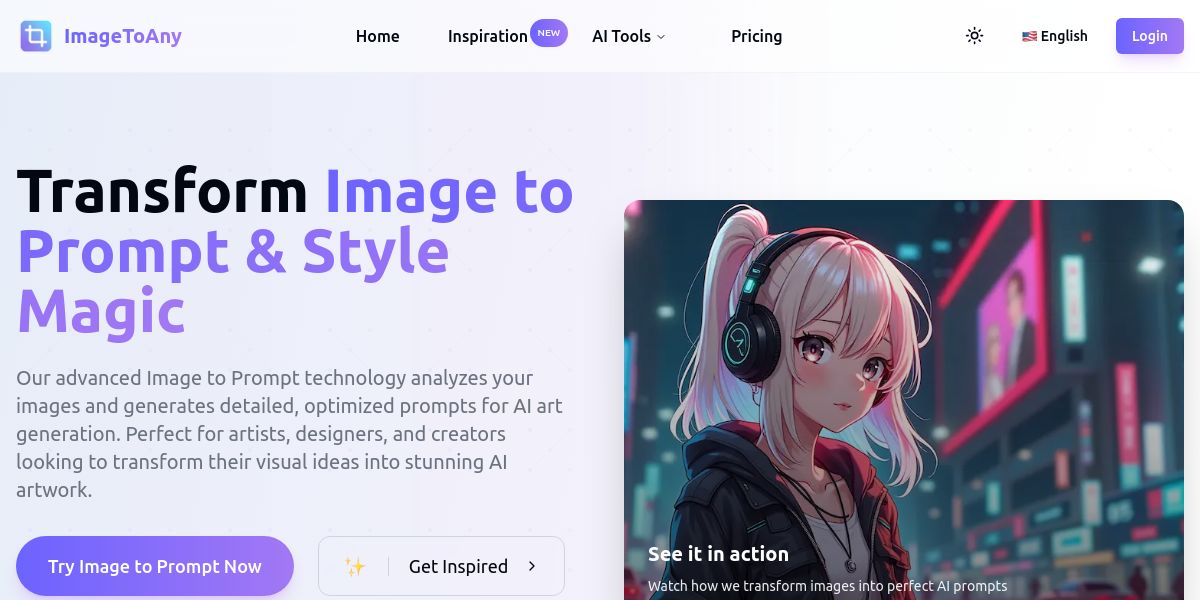Viewport: 1200px width, 600px height.
Task: Open the English language selector
Action: coord(1055,36)
